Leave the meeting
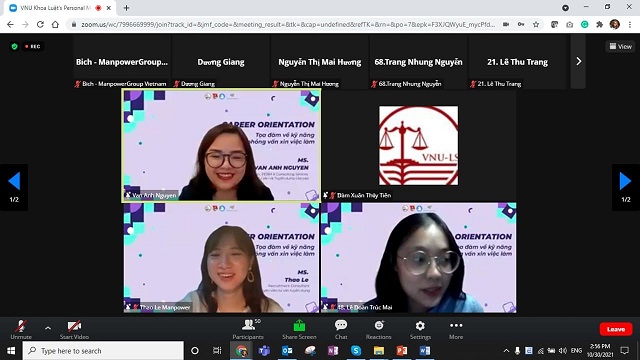The width and height of the screenshot is (640, 360). tap(616, 329)
